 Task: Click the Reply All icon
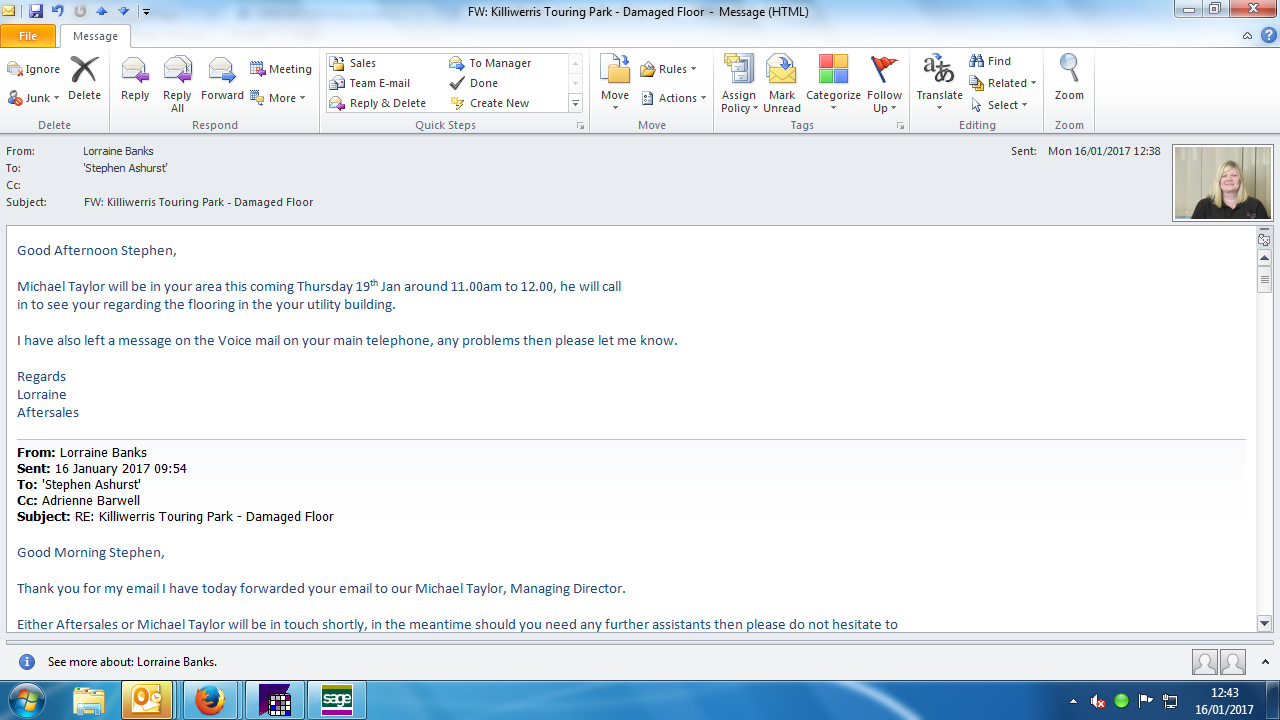(177, 80)
